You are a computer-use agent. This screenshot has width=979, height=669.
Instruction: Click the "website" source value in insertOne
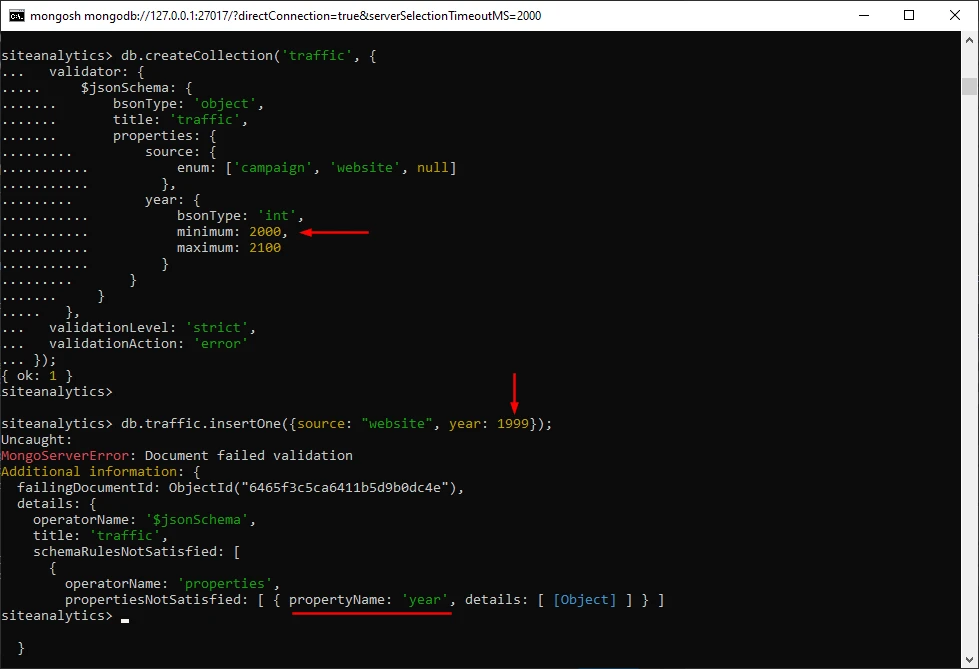(396, 424)
